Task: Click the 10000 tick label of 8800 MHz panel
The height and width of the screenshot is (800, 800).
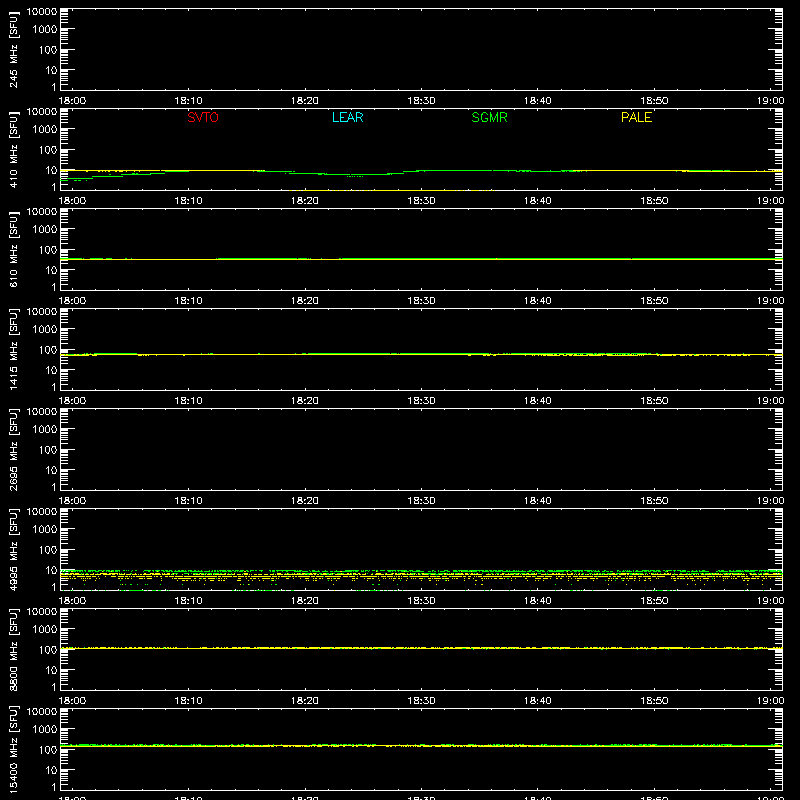Action: click(x=42, y=612)
